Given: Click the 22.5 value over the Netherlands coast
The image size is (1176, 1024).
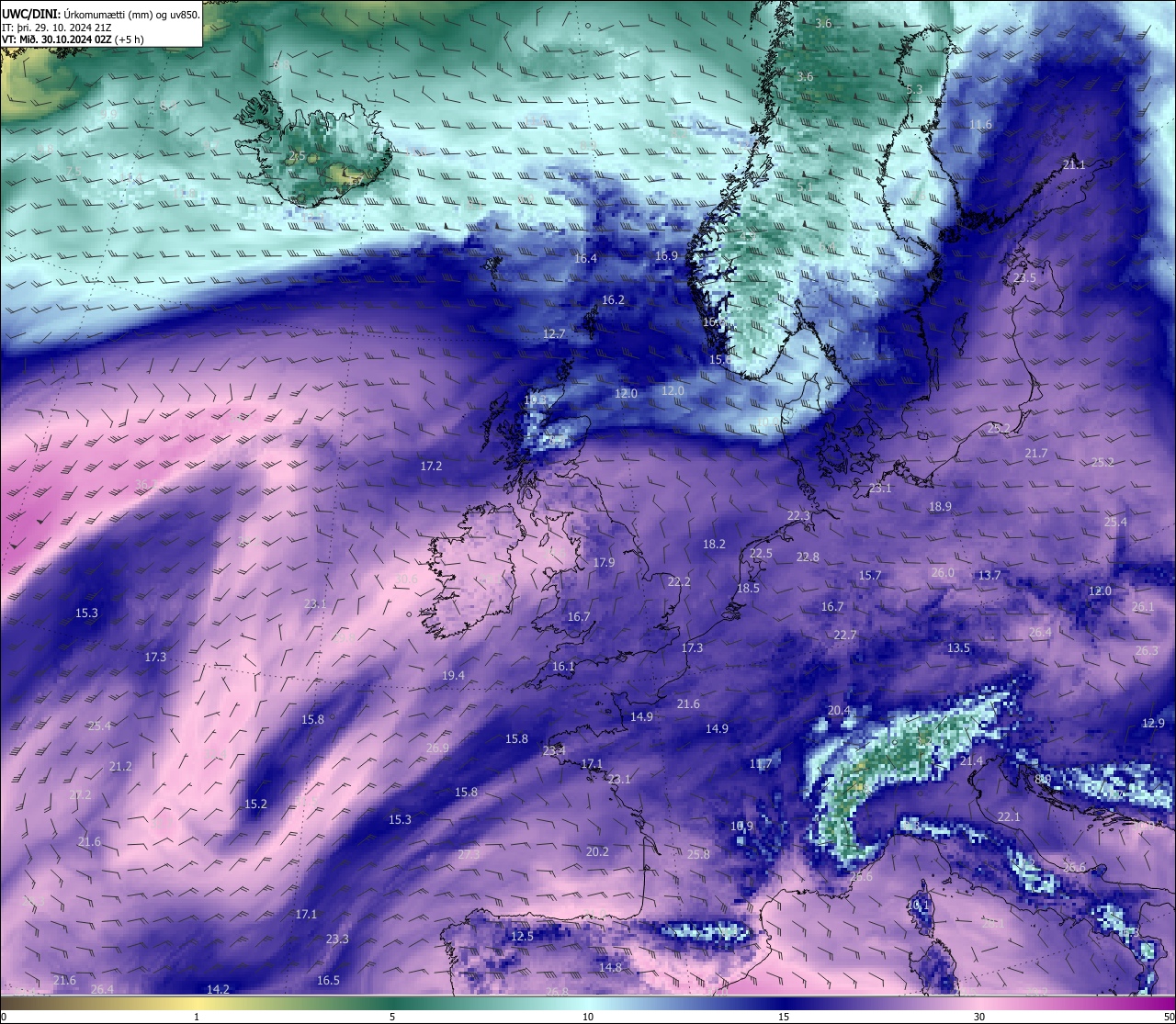Looking at the screenshot, I should pos(761,553).
